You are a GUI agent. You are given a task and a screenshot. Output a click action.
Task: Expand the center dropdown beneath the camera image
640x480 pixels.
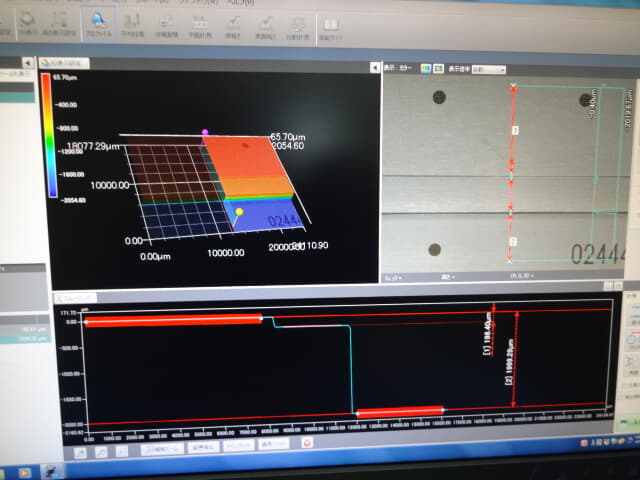click(x=442, y=276)
